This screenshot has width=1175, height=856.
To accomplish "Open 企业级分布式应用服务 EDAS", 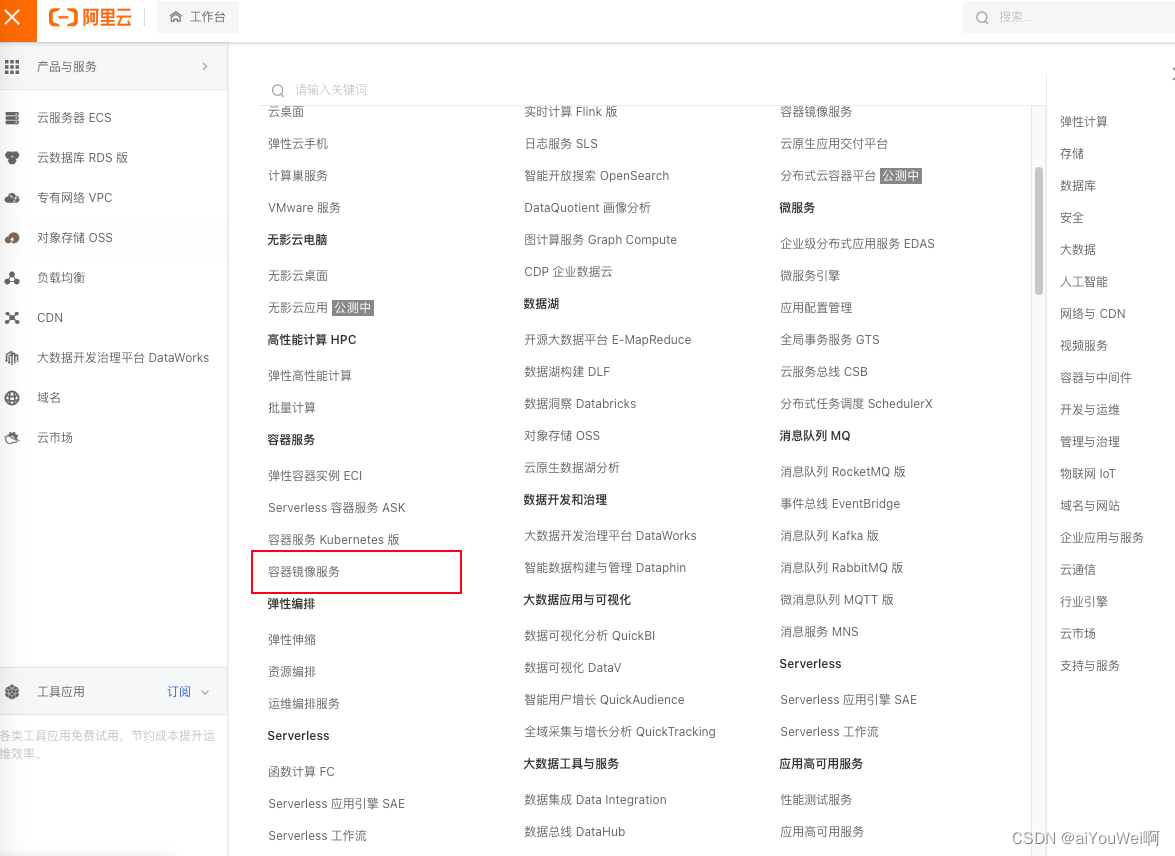I will (x=857, y=244).
